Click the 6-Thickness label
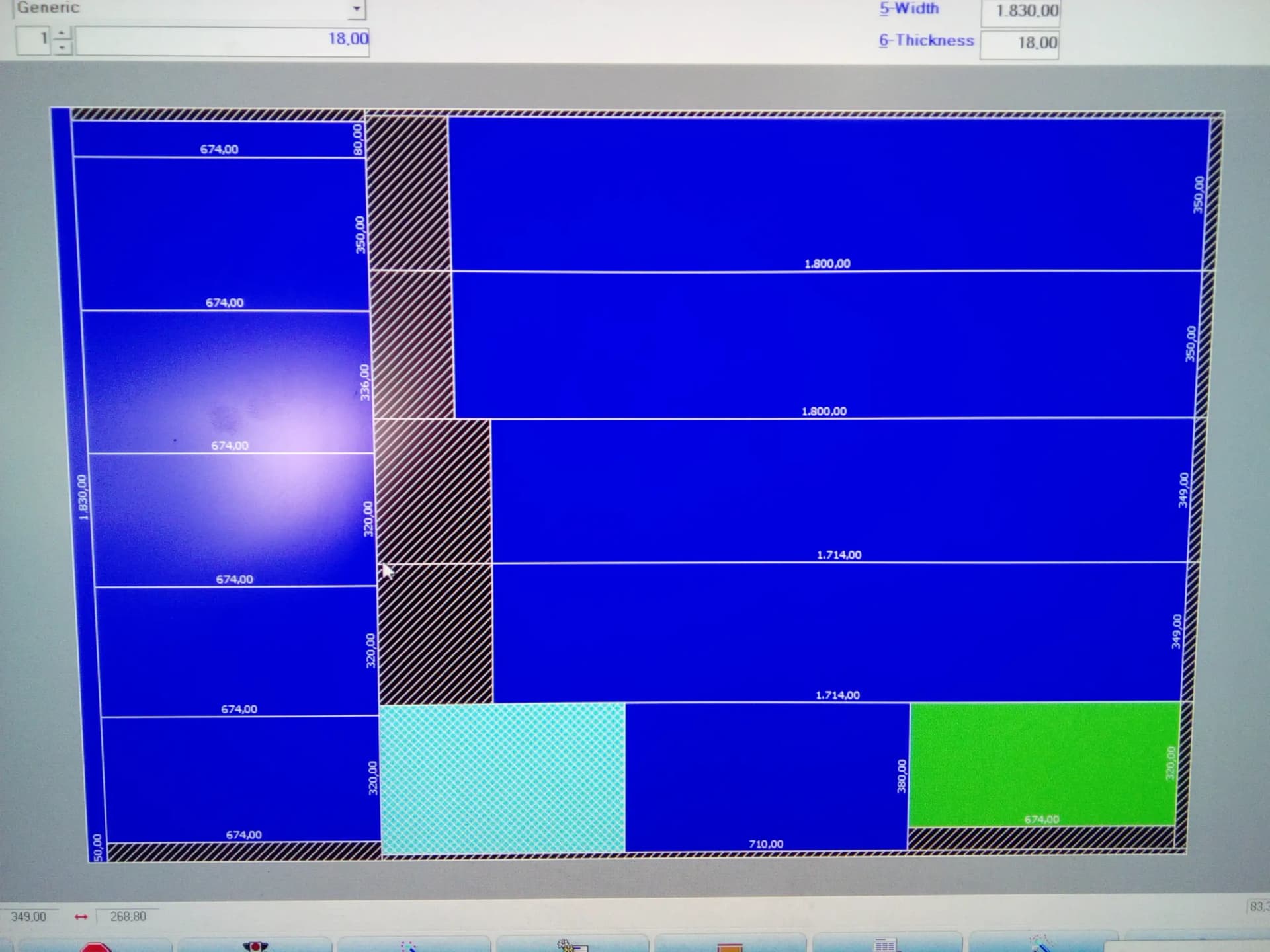The width and height of the screenshot is (1270, 952). 926,40
